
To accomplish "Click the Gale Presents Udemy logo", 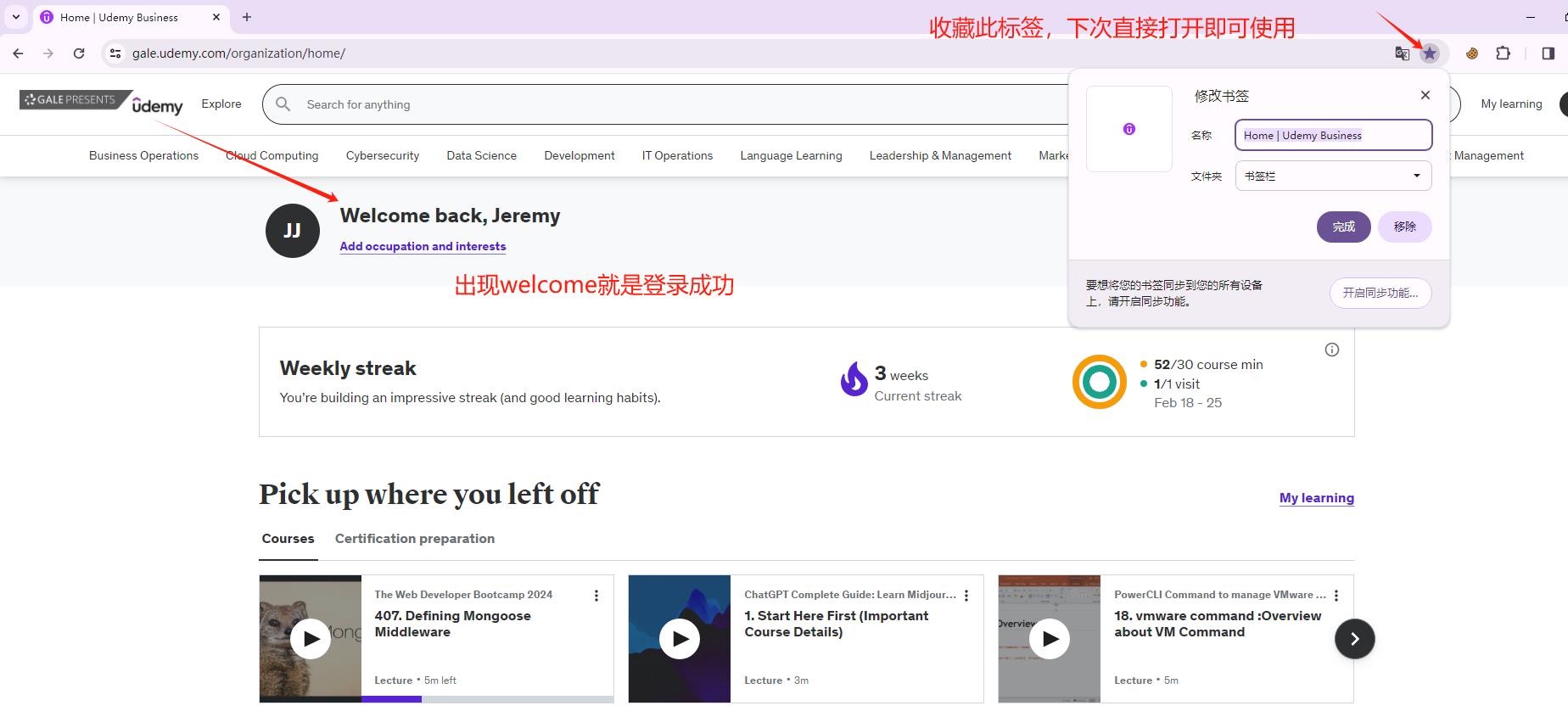I will coord(101,104).
